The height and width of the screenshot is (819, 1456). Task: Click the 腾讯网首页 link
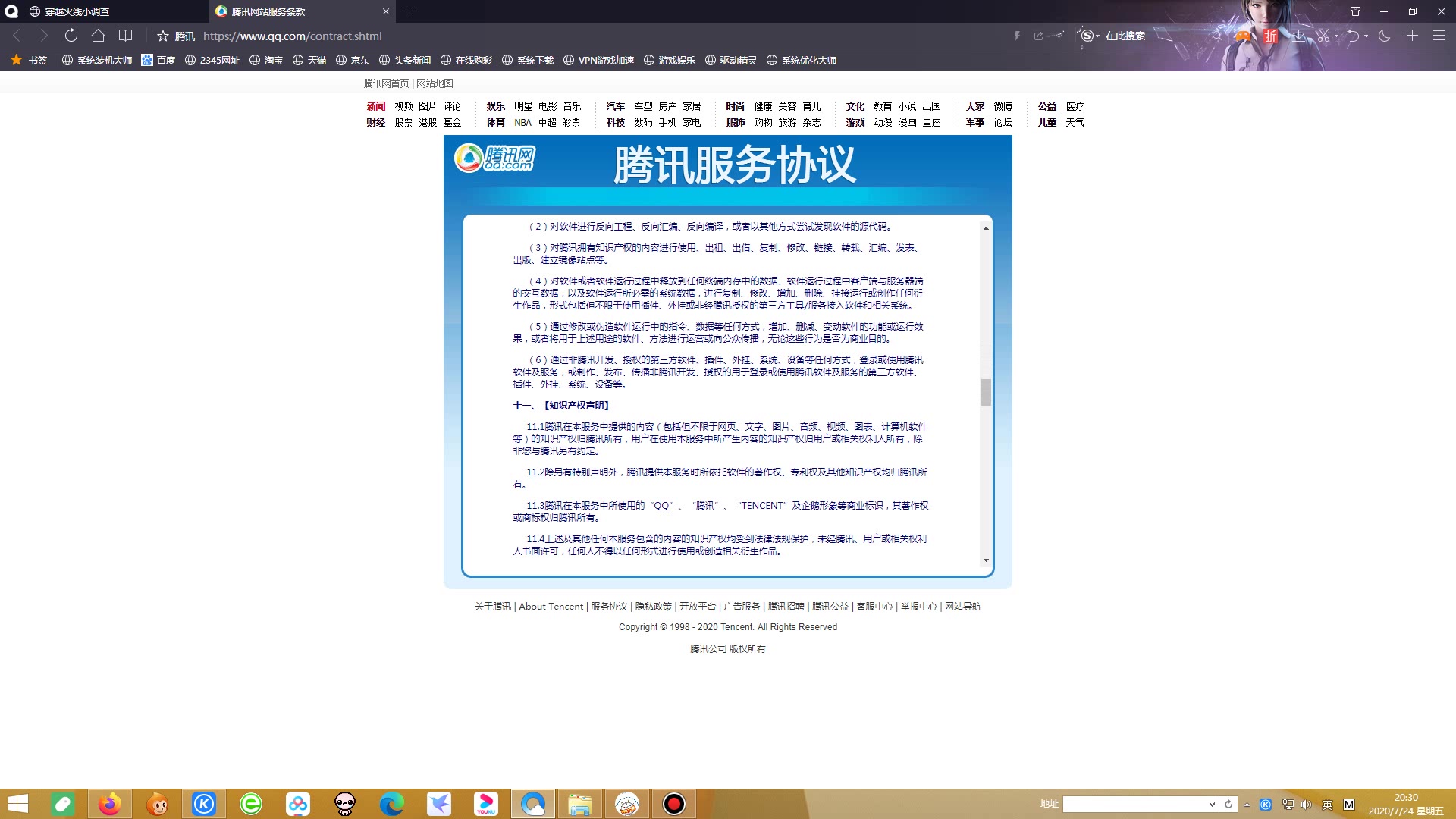[x=386, y=83]
